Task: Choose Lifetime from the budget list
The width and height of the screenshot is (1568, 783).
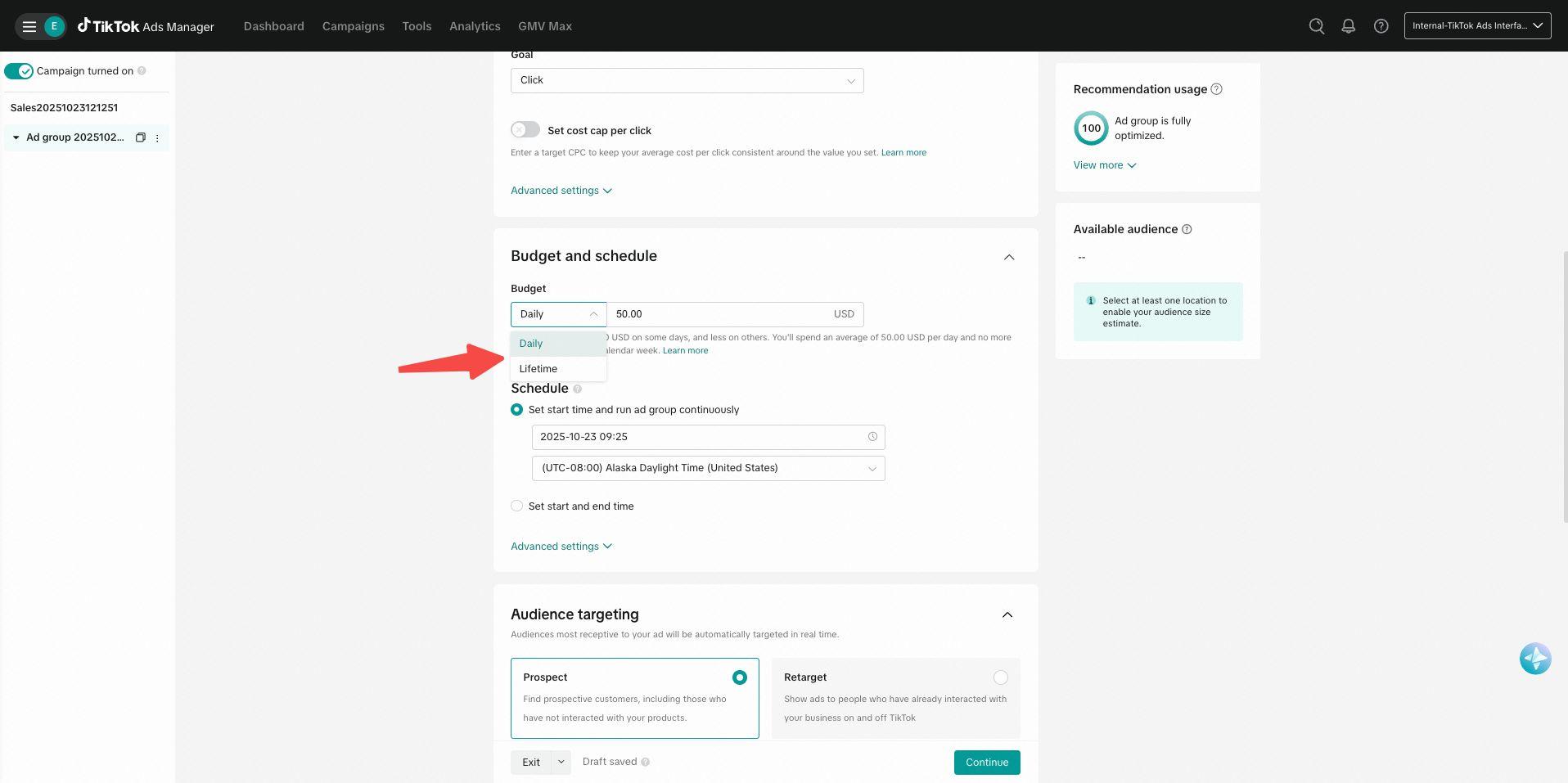Action: click(x=538, y=369)
